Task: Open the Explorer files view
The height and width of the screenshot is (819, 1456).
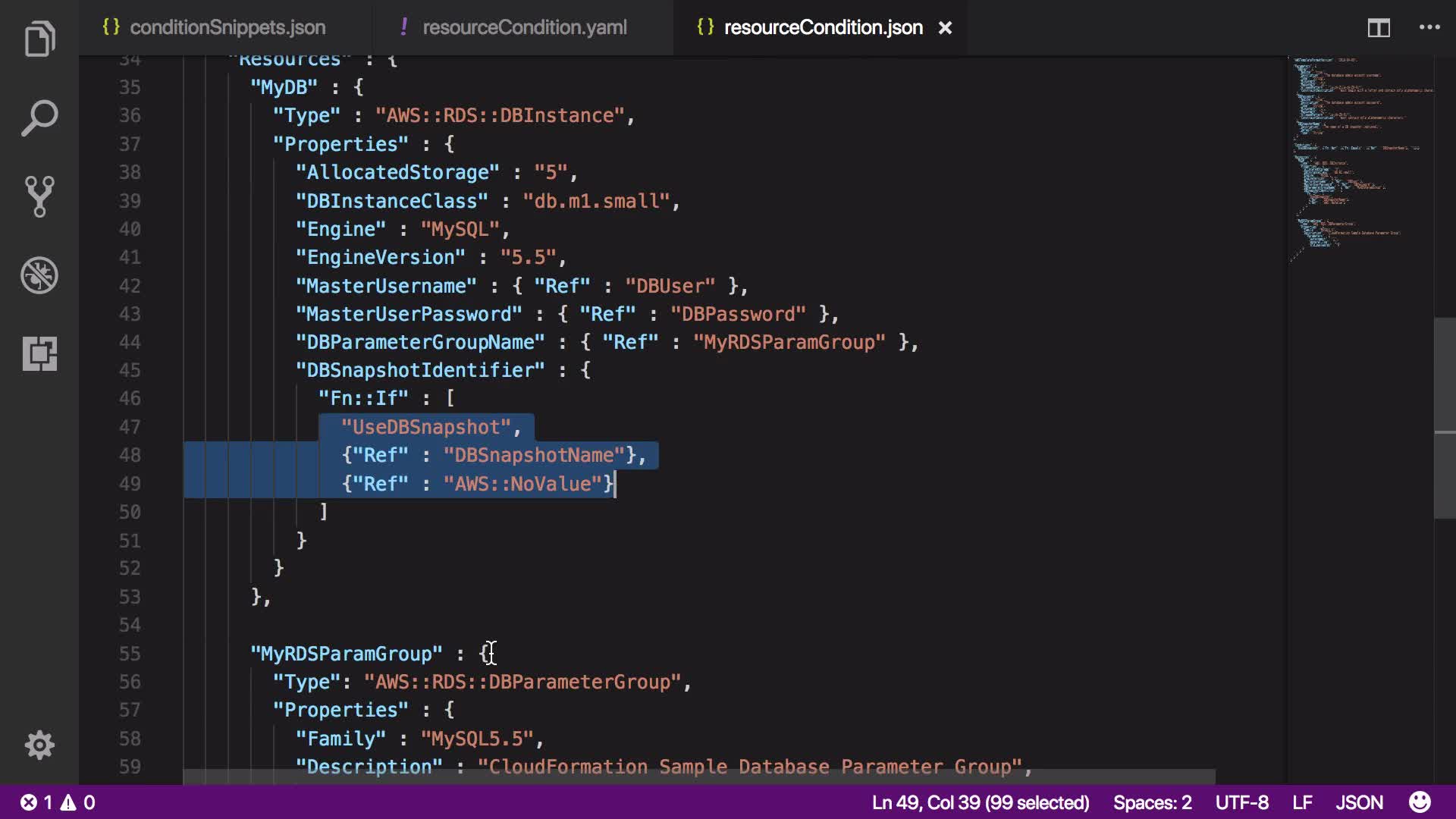Action: [39, 39]
